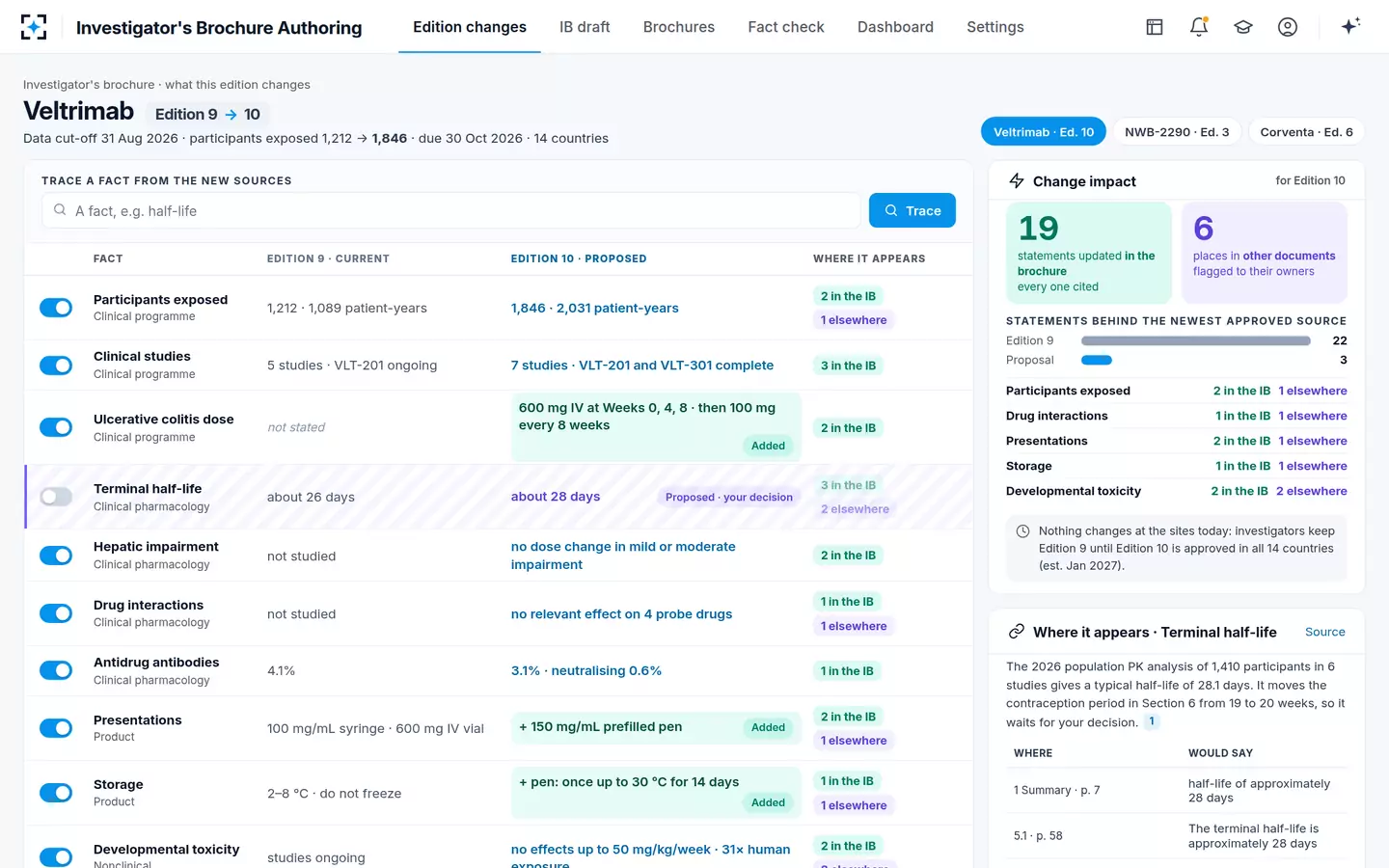Click "1 in the IB" chip for Antidrug antibodies
1389x868 pixels.
point(847,671)
